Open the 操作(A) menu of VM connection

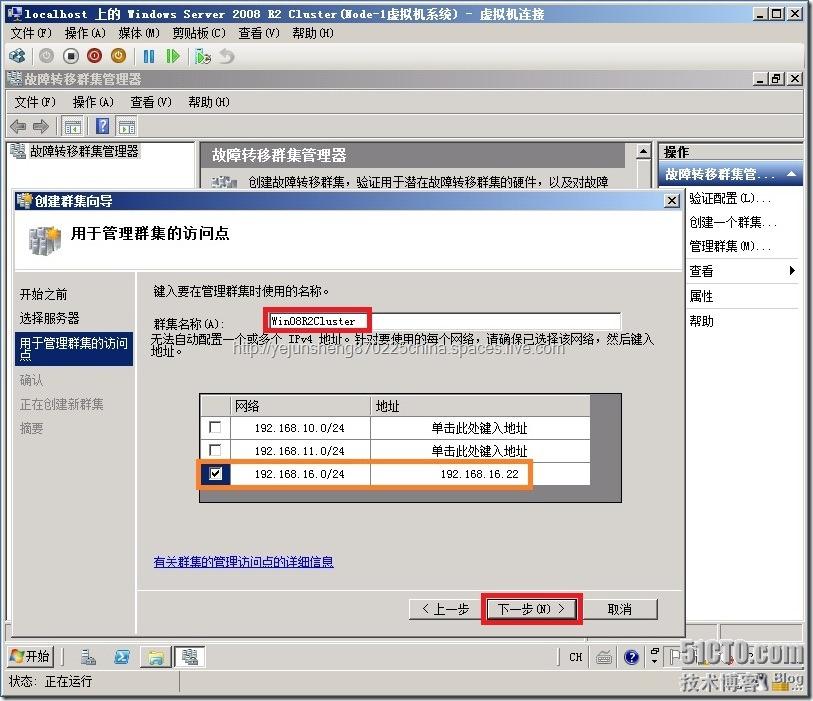tap(85, 33)
